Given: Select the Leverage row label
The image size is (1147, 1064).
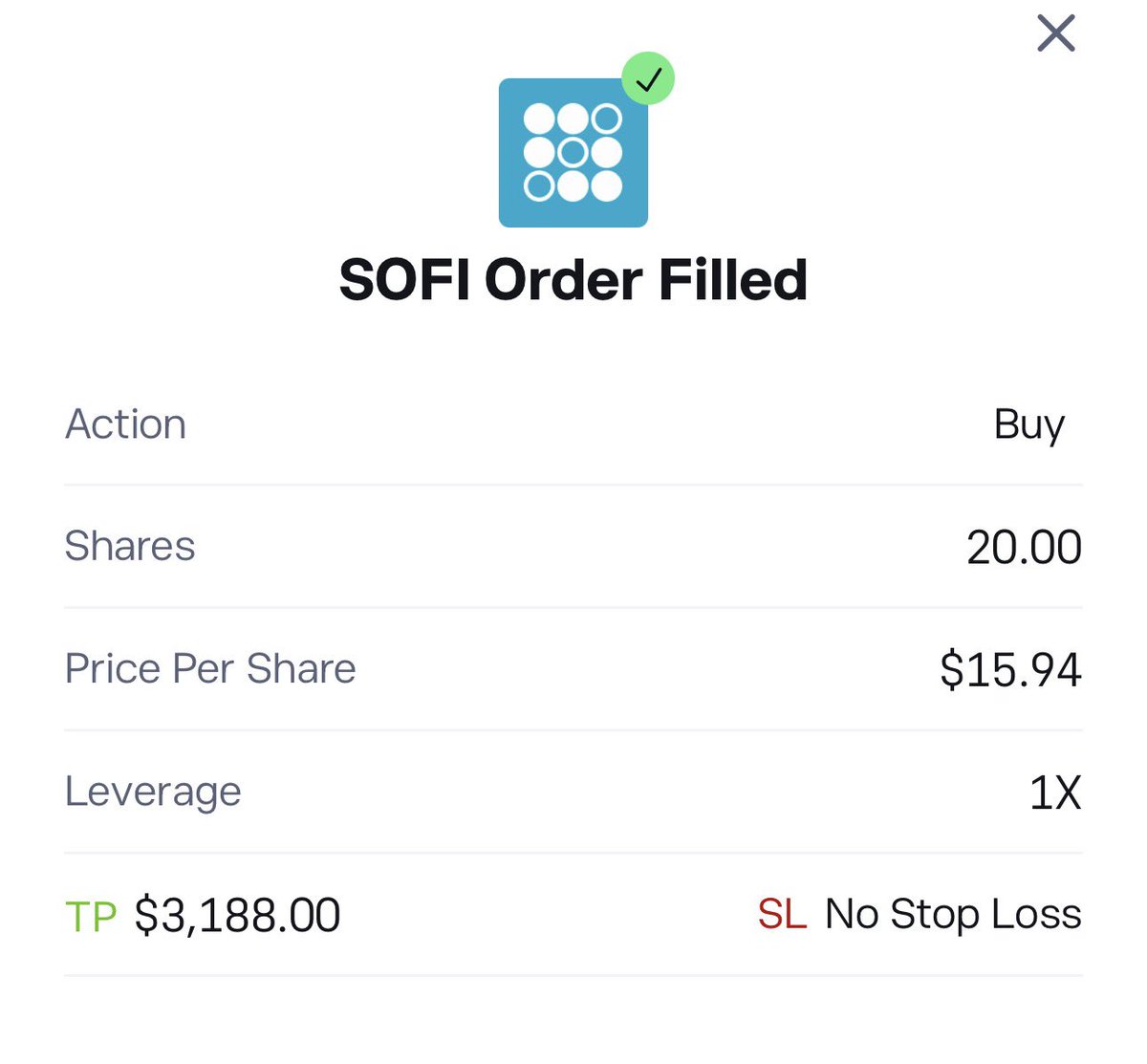Looking at the screenshot, I should pos(153,793).
